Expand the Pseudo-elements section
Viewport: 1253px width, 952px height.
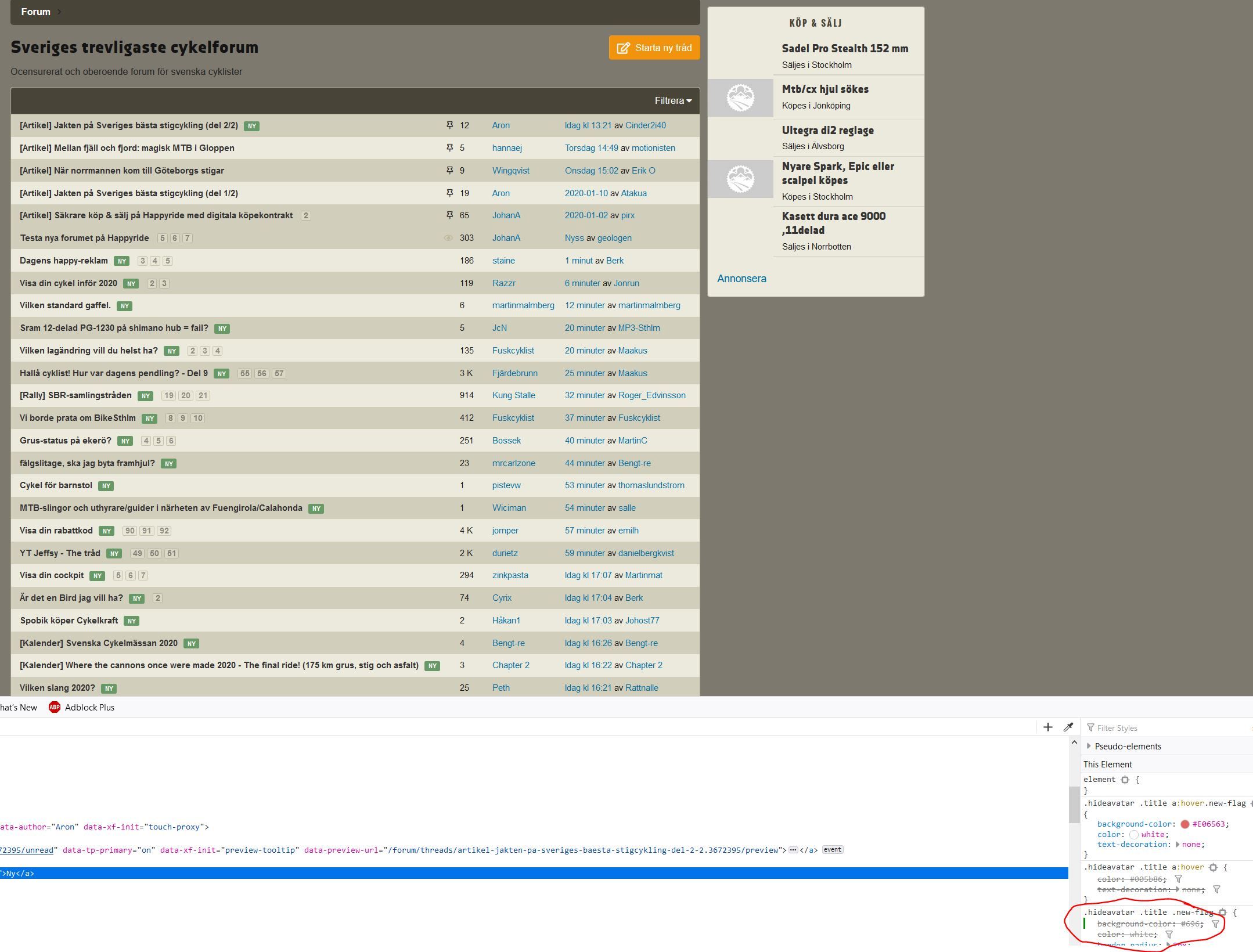[1089, 747]
